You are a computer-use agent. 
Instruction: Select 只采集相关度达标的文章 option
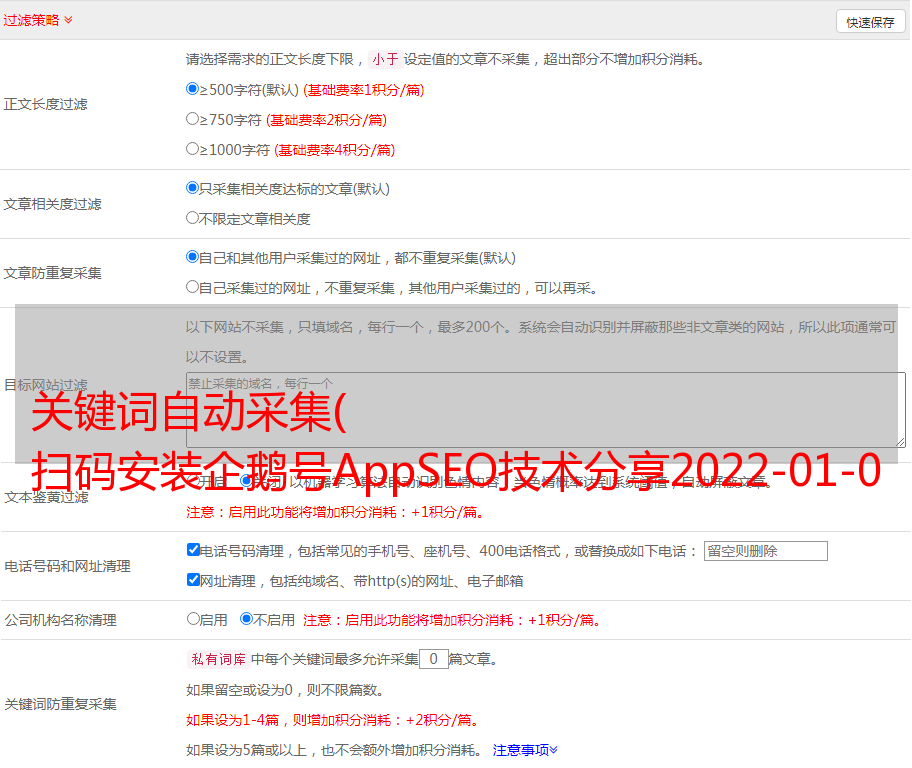point(192,188)
